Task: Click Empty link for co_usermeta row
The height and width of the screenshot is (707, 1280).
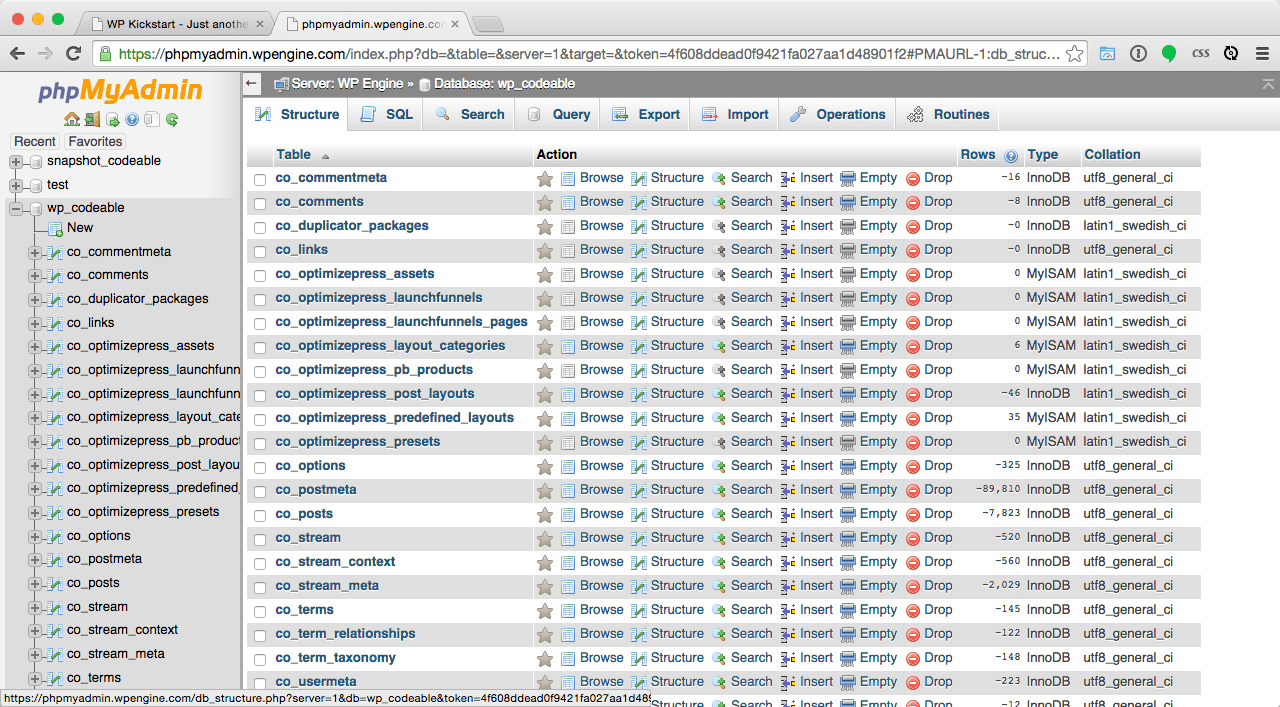Action: pyautogui.click(x=878, y=682)
